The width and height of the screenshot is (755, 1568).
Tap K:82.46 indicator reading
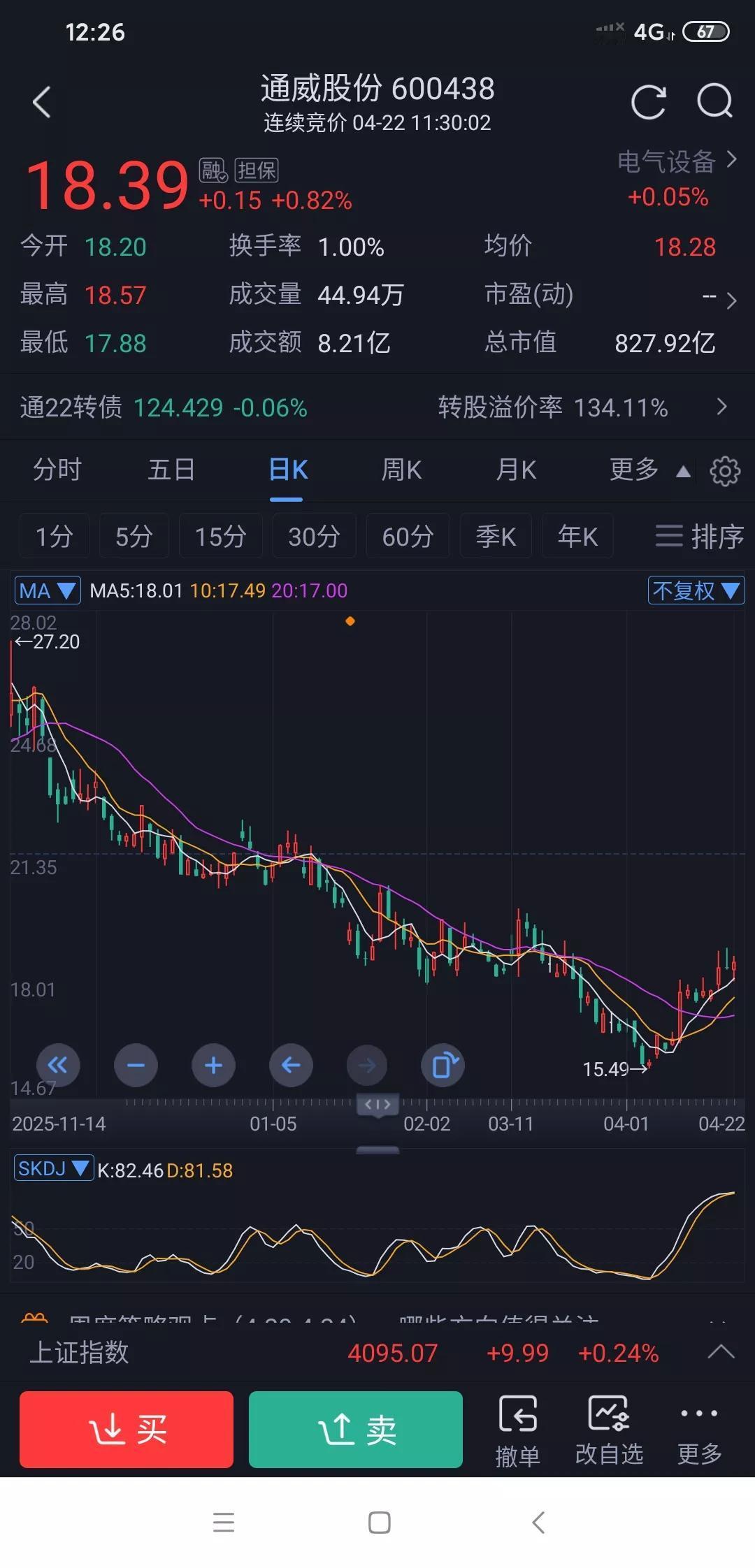[130, 1170]
